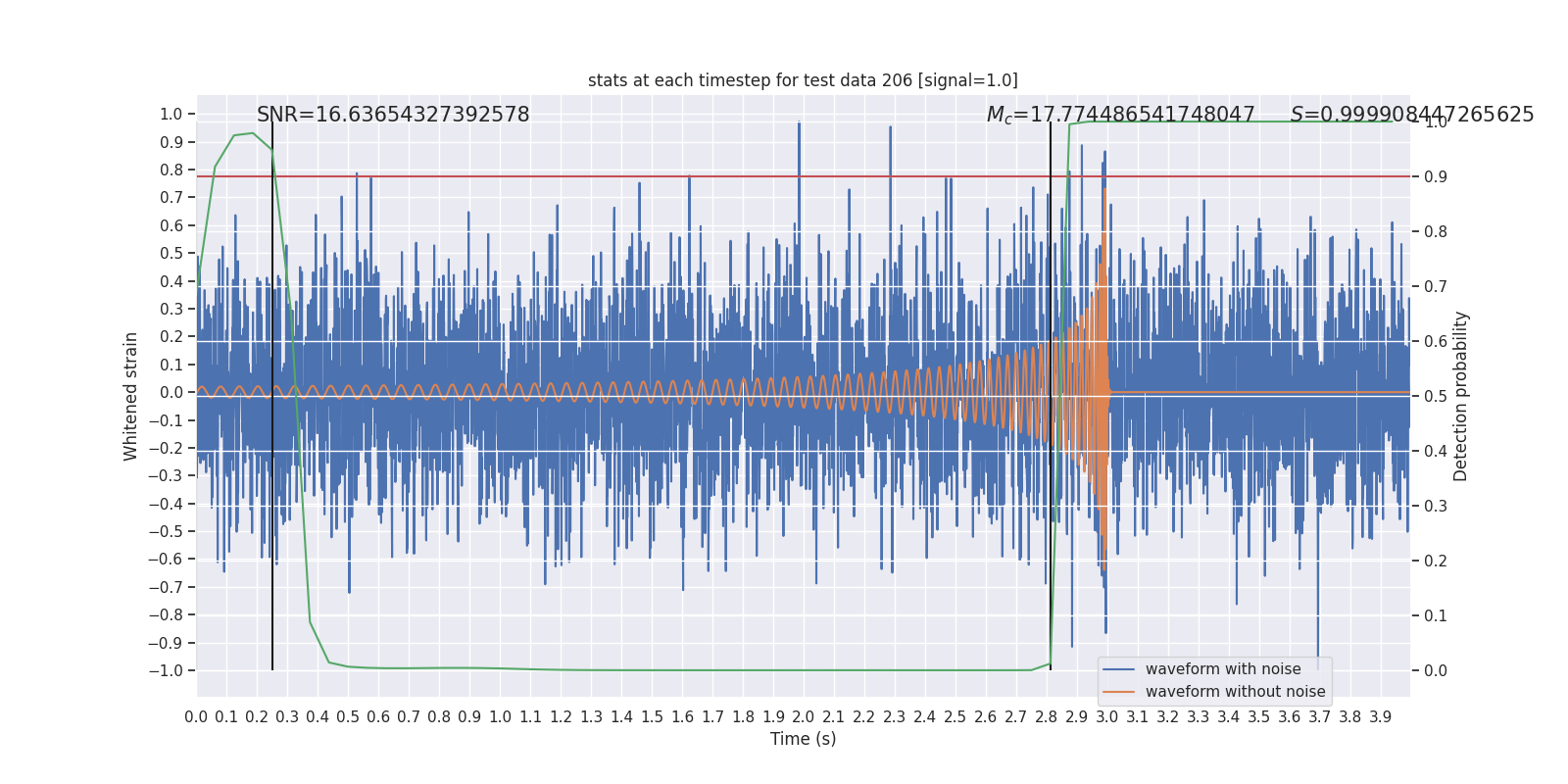Click the 1.0 tick on strain axis

pyautogui.click(x=171, y=115)
